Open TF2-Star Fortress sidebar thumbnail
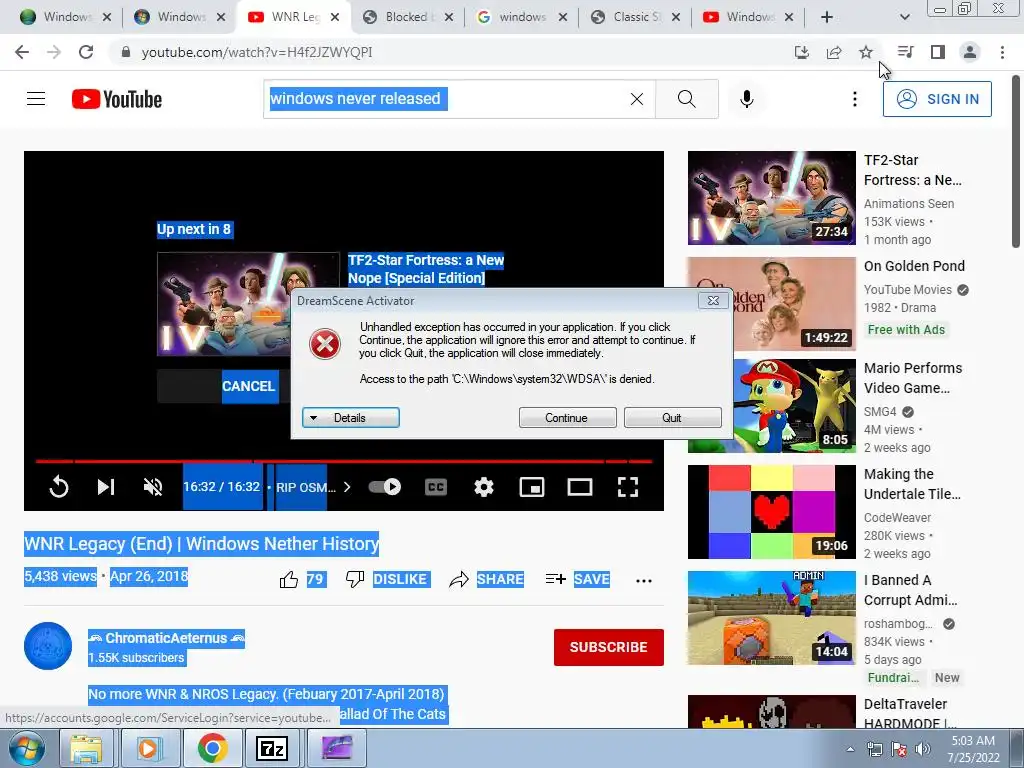1024x768 pixels. tap(771, 198)
